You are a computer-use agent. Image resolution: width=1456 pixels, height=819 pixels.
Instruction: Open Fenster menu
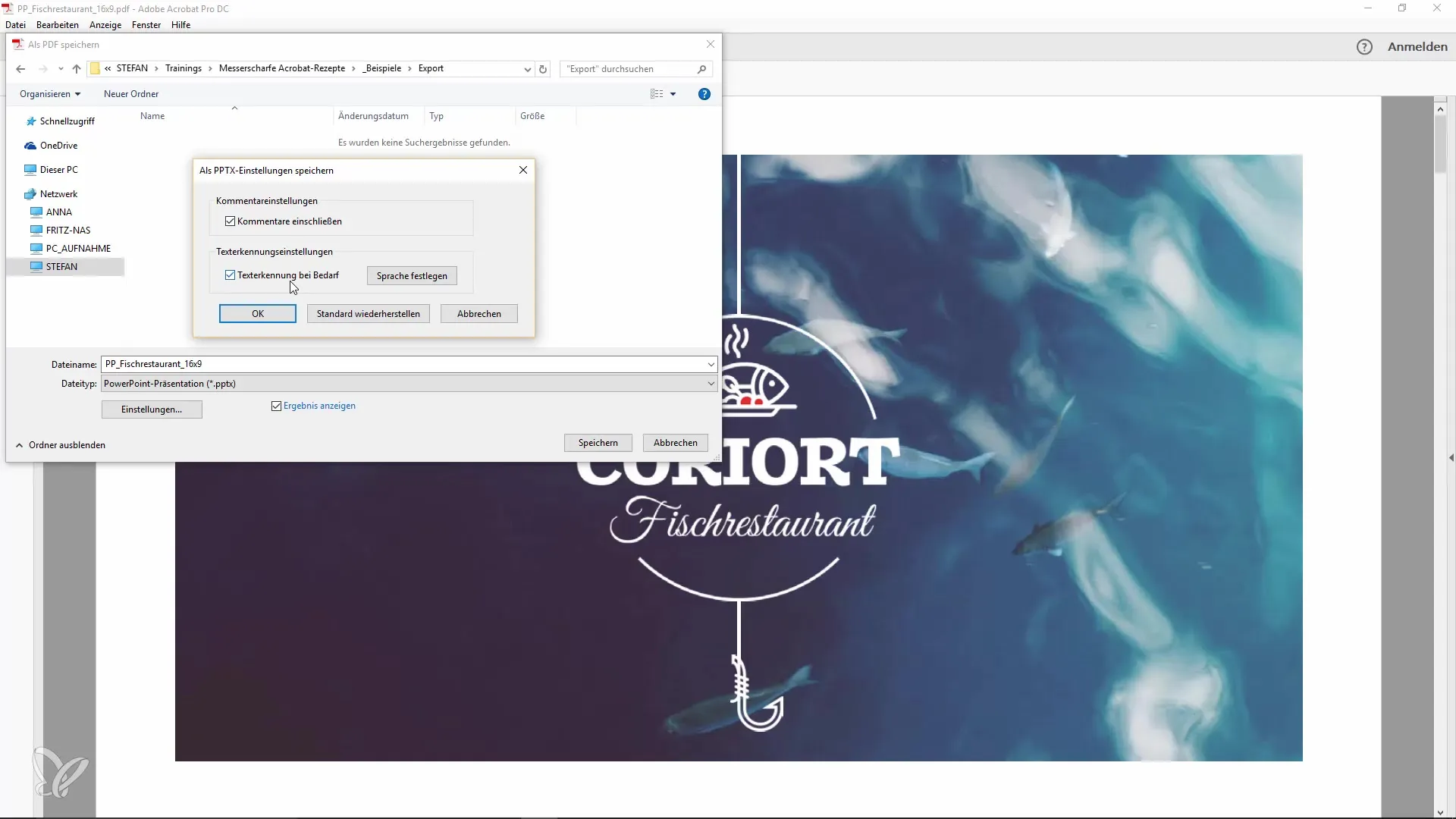(146, 25)
